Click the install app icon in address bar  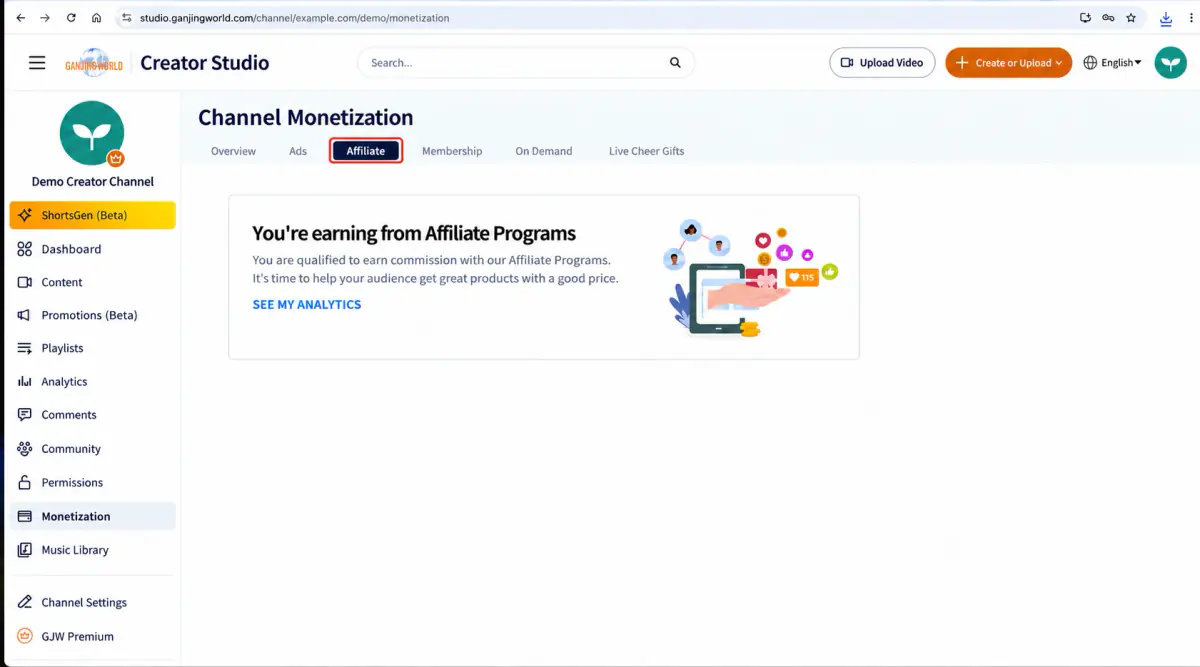click(x=1085, y=18)
